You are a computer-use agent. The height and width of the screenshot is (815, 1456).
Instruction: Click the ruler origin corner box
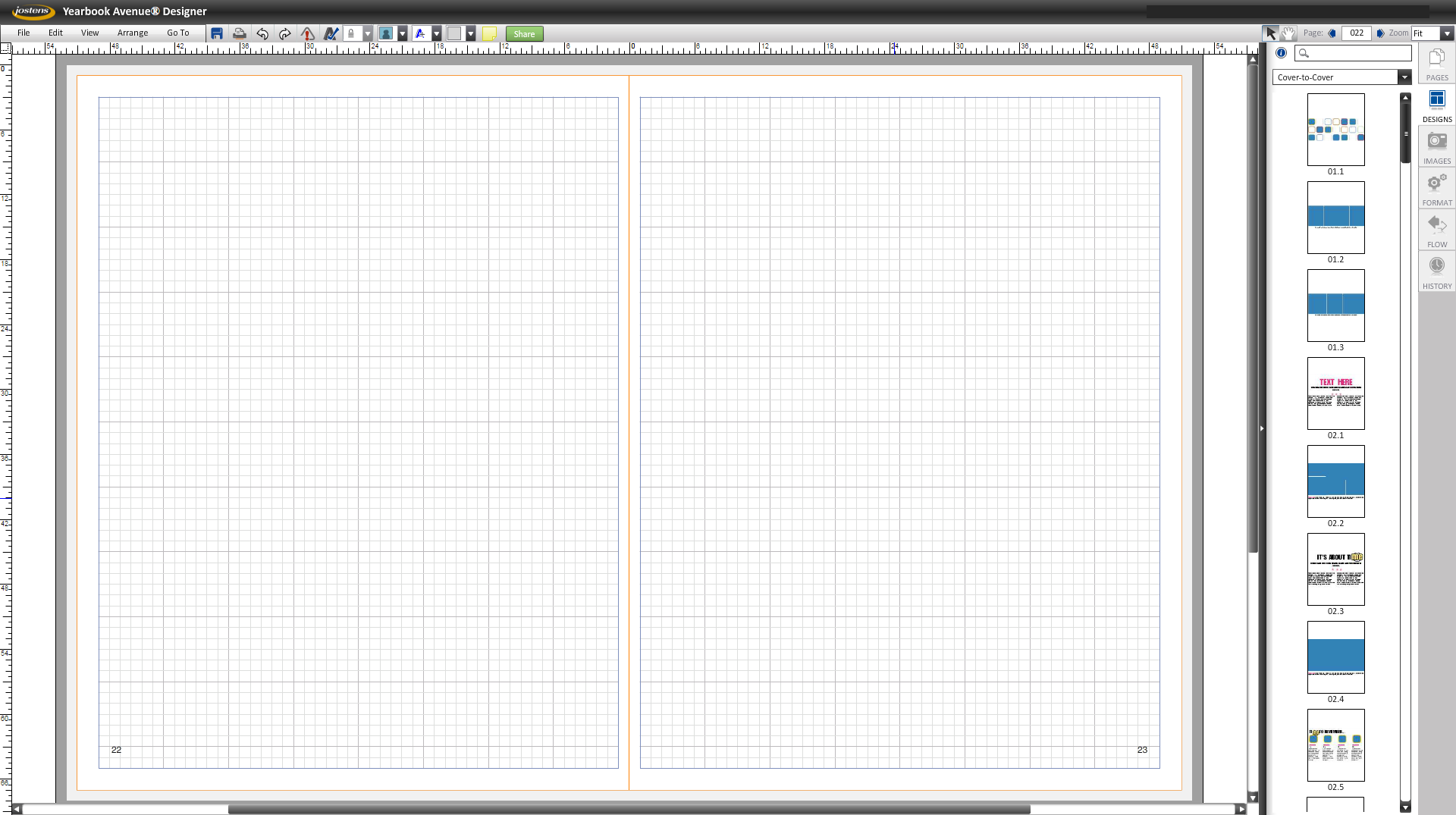5,48
